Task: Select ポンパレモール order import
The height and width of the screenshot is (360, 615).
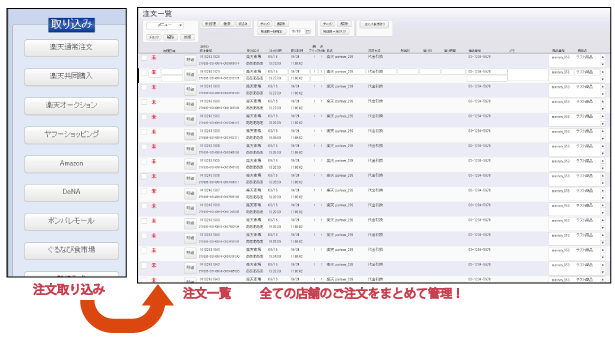Action: pyautogui.click(x=71, y=221)
